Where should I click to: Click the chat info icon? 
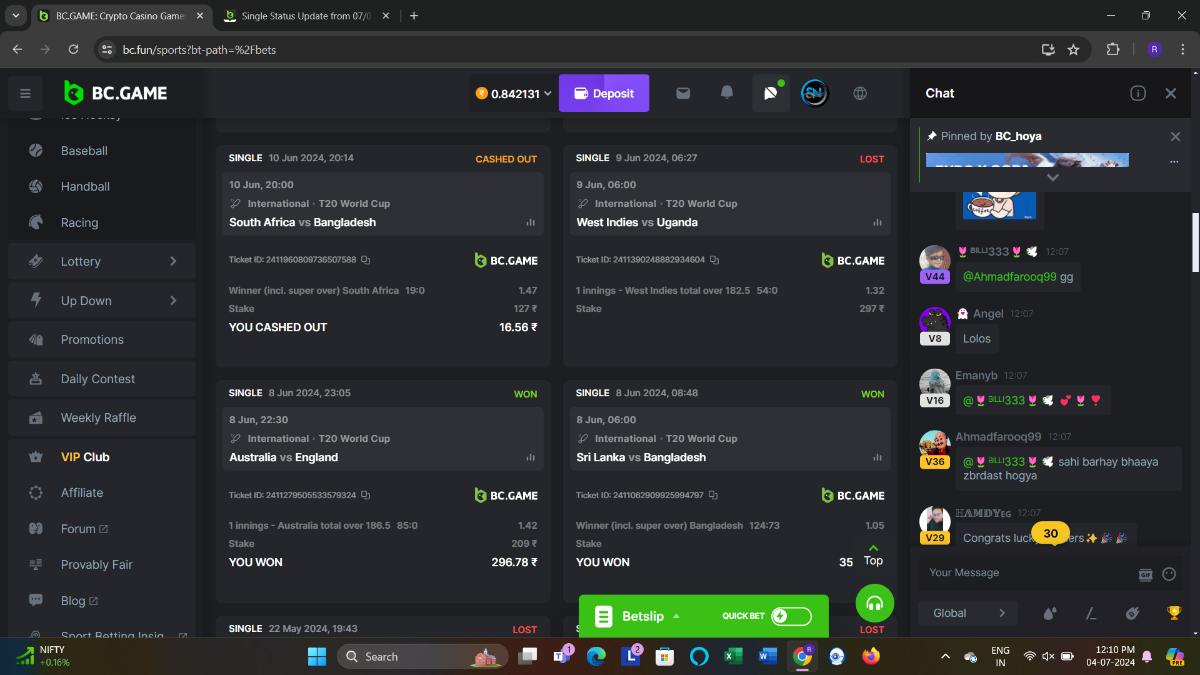pyautogui.click(x=1138, y=93)
